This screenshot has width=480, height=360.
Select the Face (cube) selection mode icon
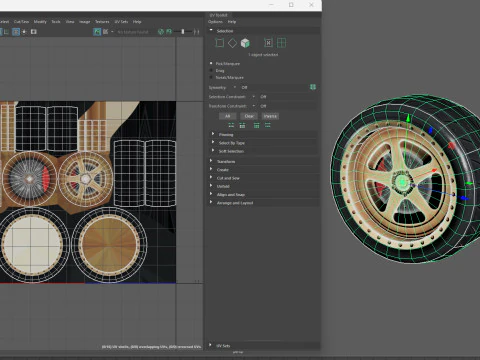click(x=245, y=43)
